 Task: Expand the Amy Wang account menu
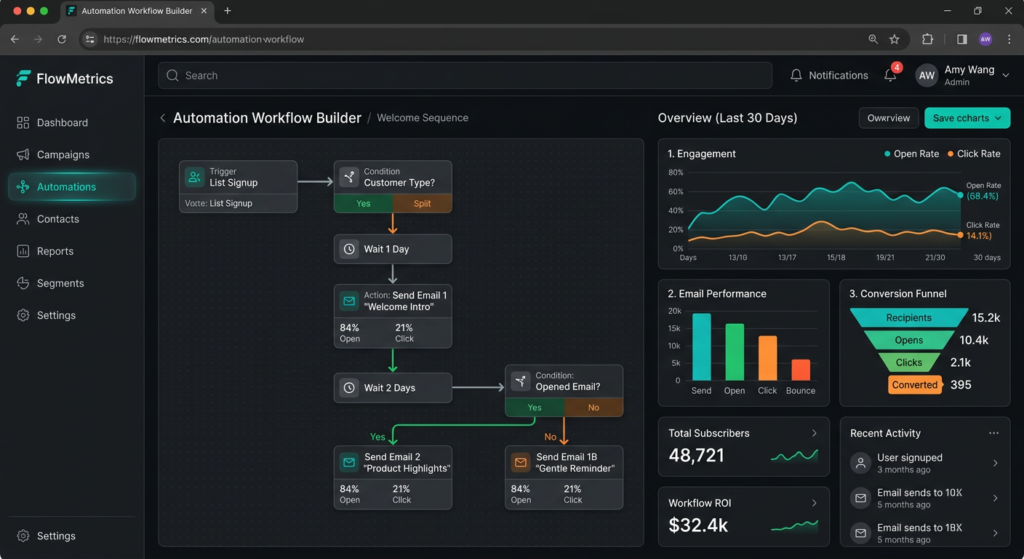(x=1005, y=75)
